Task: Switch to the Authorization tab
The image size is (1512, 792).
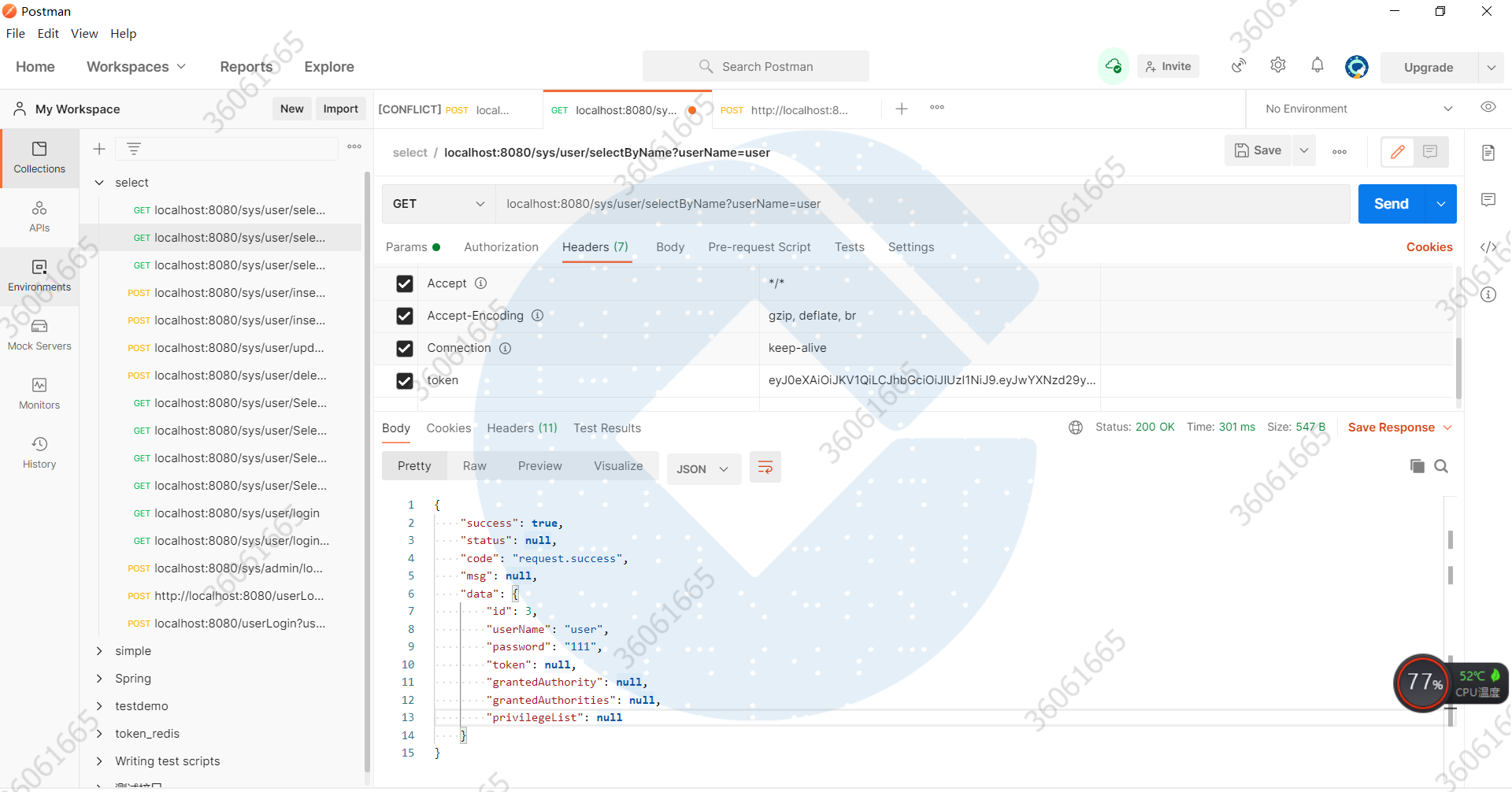Action: tap(502, 247)
